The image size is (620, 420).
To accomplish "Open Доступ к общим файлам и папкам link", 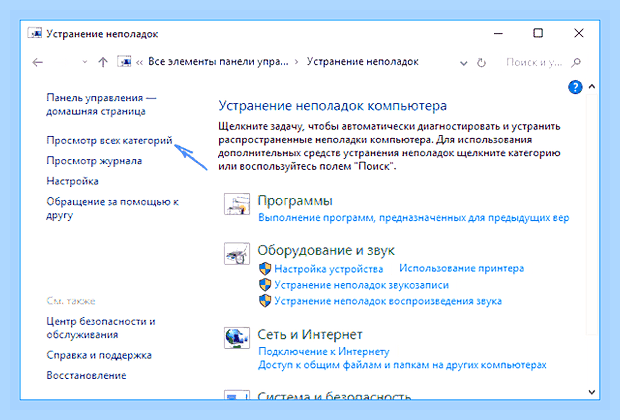I will coord(402,365).
